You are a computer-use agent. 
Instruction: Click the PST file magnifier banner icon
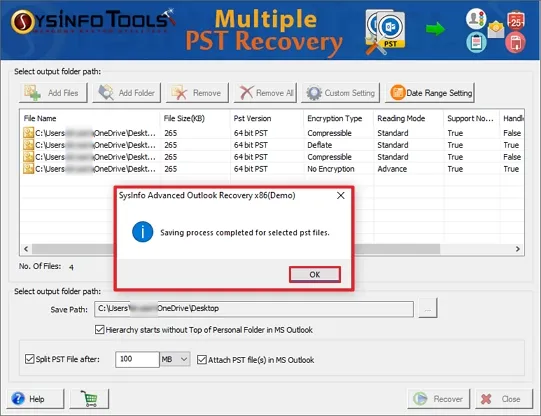pyautogui.click(x=386, y=32)
